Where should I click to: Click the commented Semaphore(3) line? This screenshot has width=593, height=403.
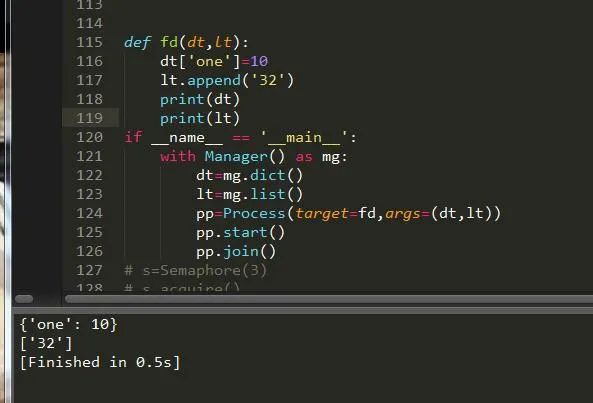tap(196, 271)
